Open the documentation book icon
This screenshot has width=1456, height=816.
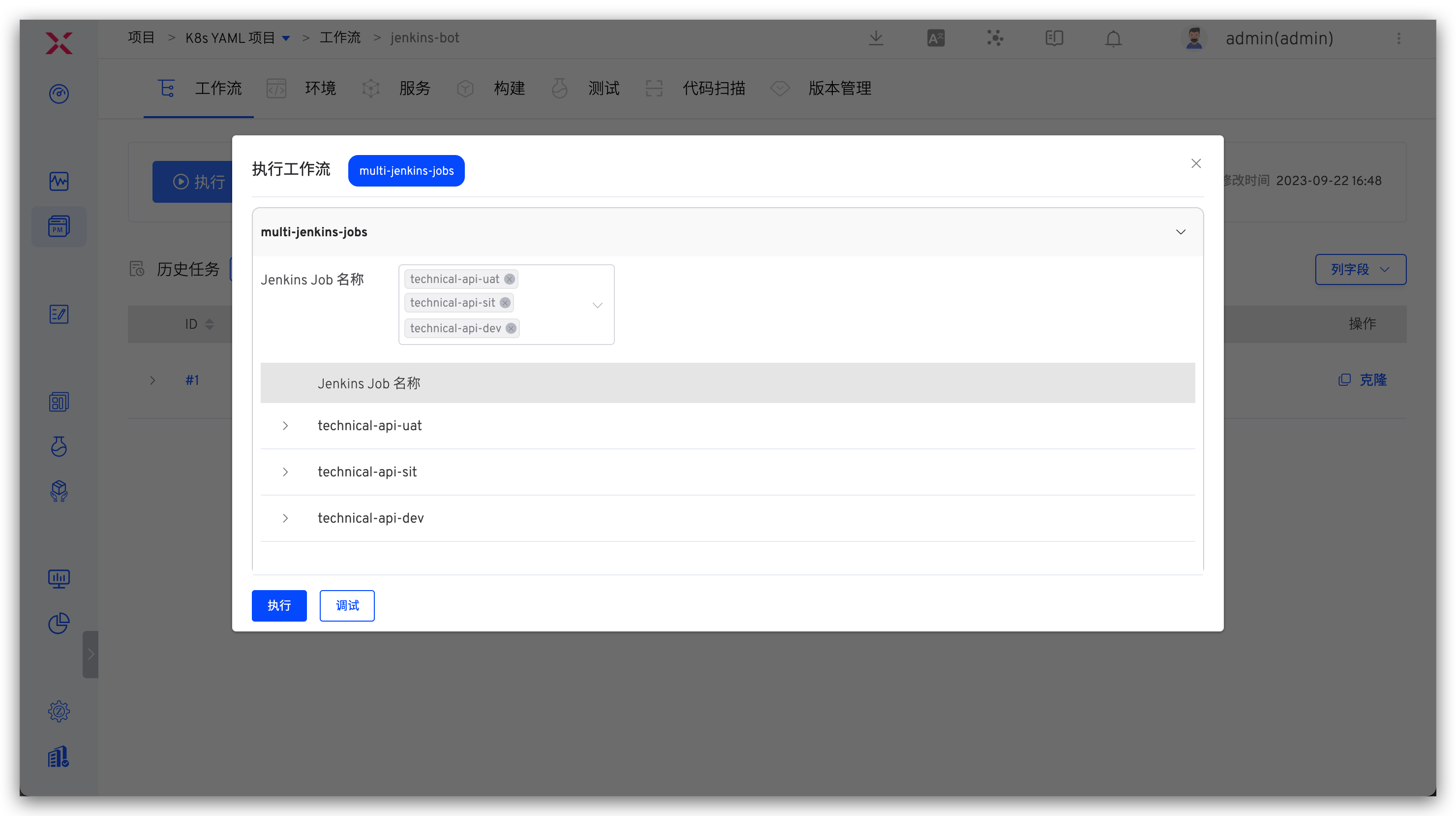[x=1054, y=38]
